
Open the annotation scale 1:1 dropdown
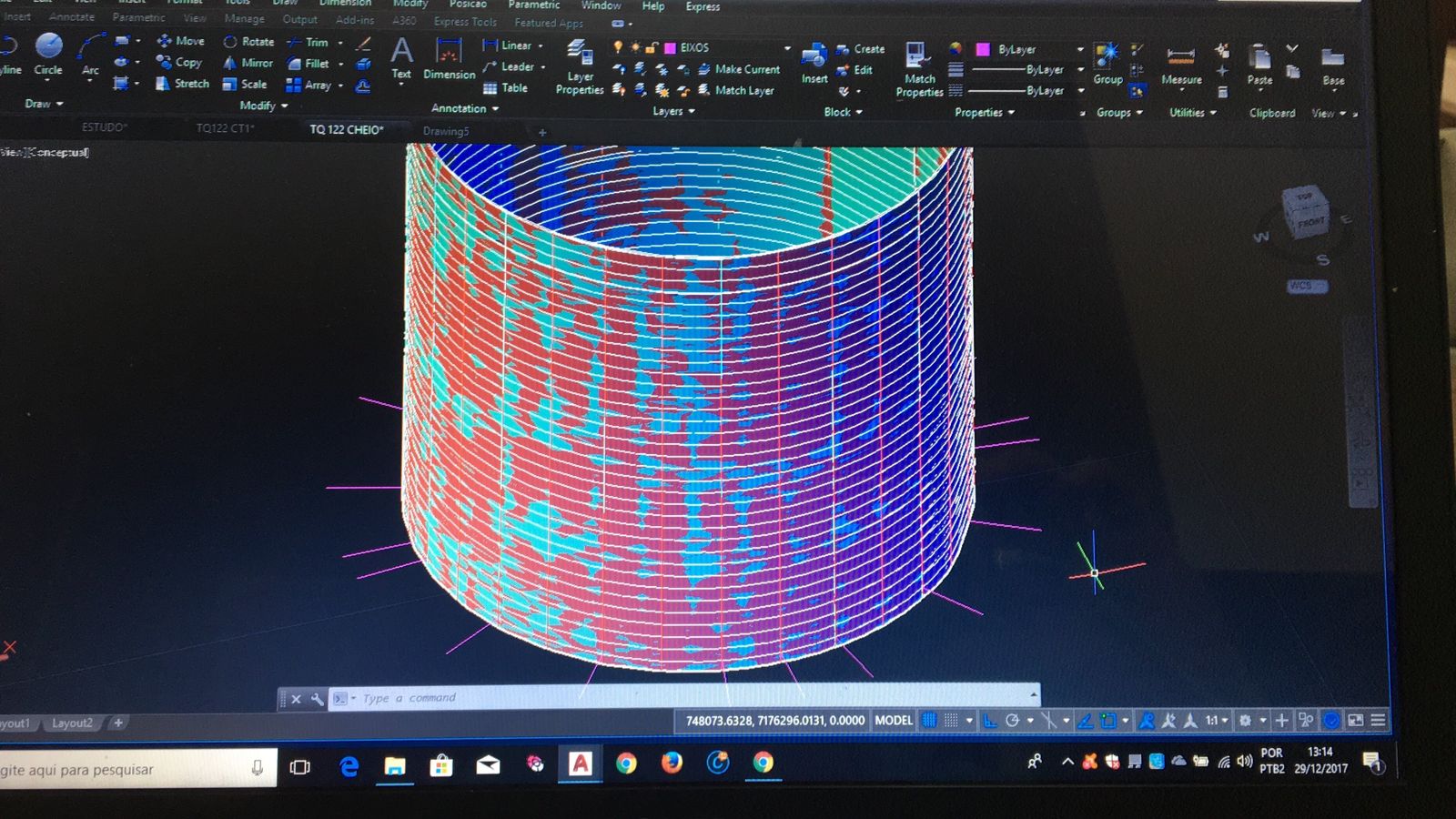[x=1217, y=721]
